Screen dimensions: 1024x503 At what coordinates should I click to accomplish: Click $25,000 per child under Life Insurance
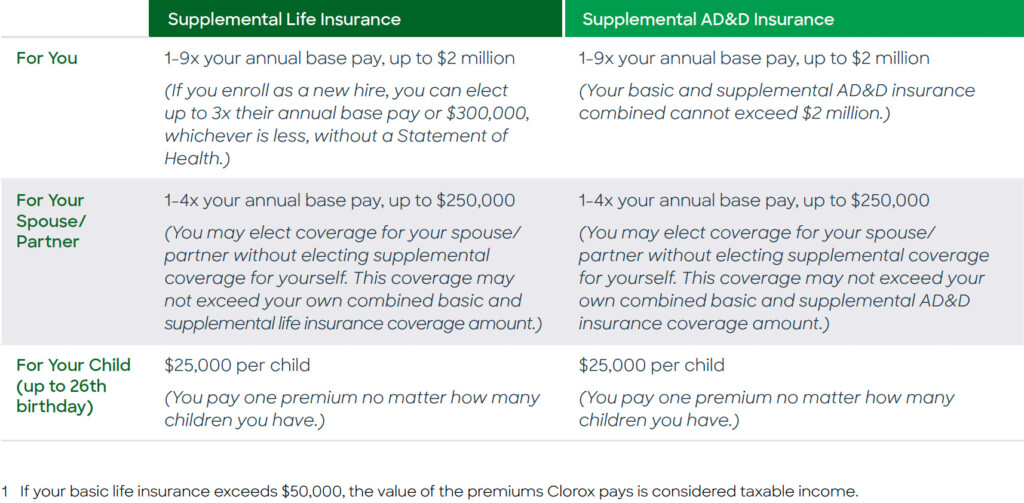[x=237, y=365]
